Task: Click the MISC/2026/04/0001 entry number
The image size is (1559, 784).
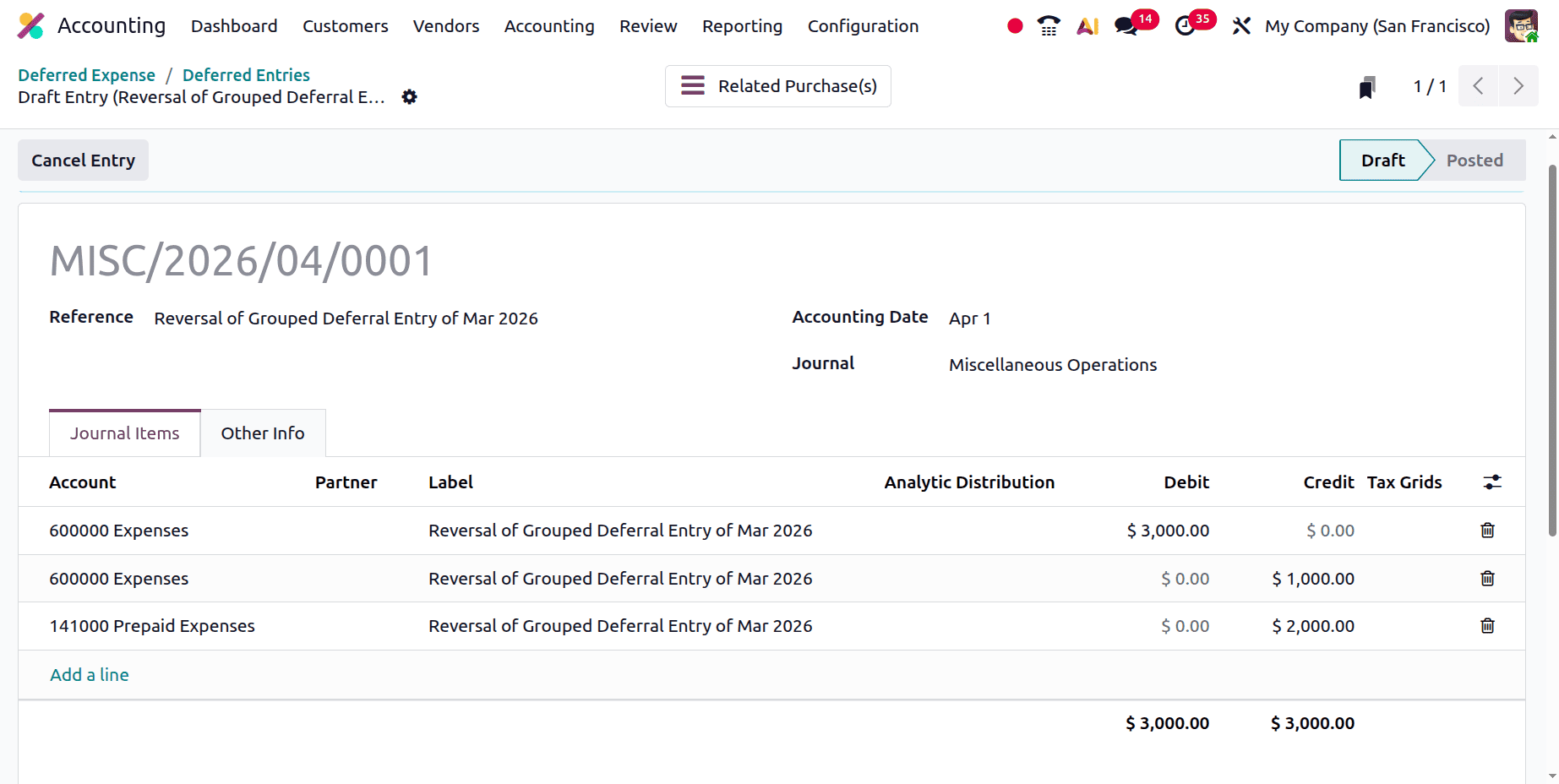Action: point(242,261)
